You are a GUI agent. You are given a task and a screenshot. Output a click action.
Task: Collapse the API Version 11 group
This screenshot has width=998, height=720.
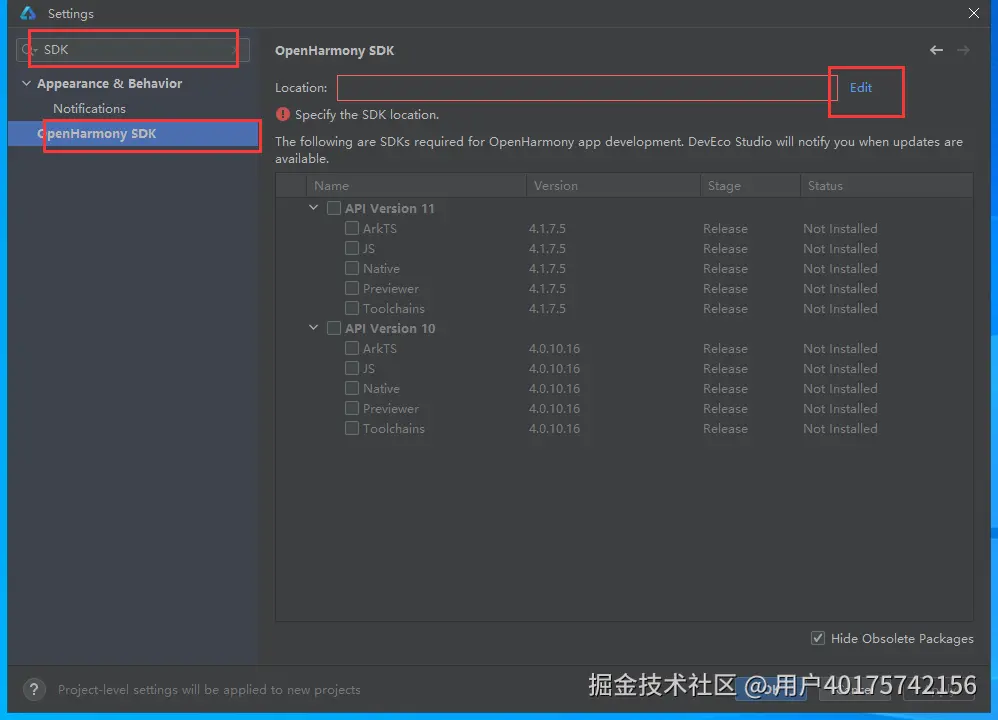click(313, 208)
